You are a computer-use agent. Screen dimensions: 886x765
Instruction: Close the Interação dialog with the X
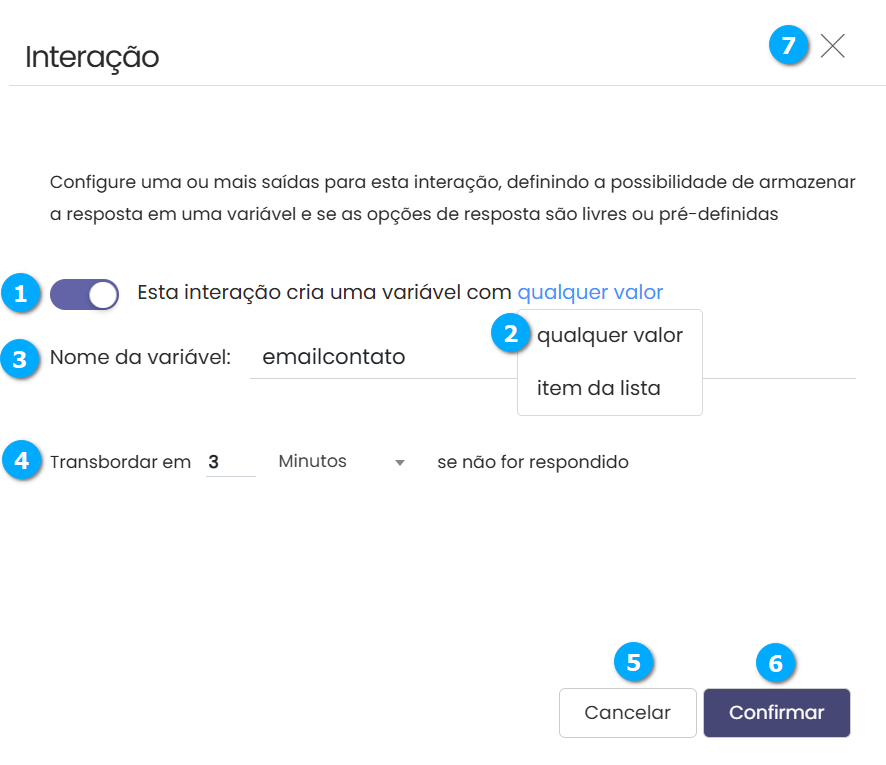[833, 46]
